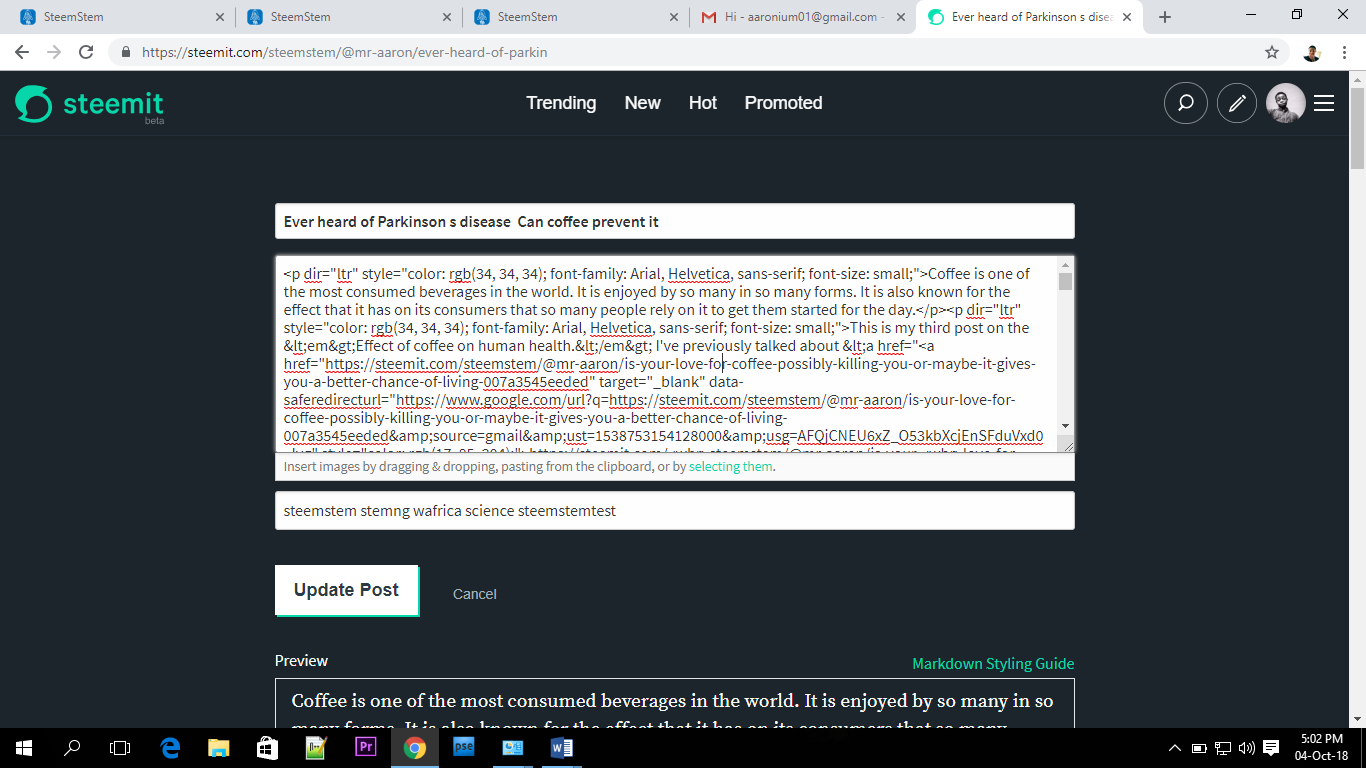This screenshot has width=1366, height=768.
Task: Go back to the previous page
Action: 22,52
